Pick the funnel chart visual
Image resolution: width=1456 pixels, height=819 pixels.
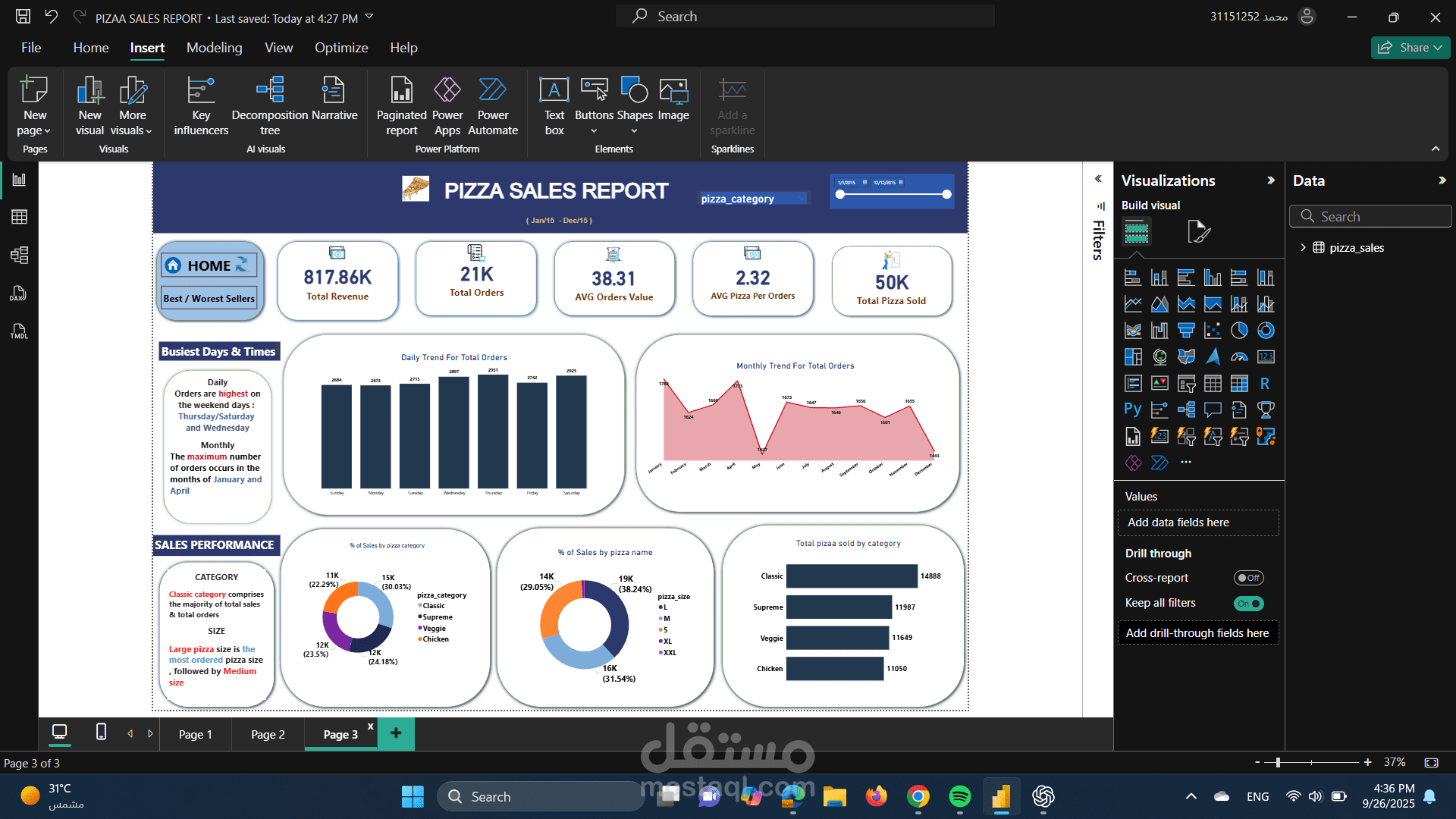[x=1186, y=331]
